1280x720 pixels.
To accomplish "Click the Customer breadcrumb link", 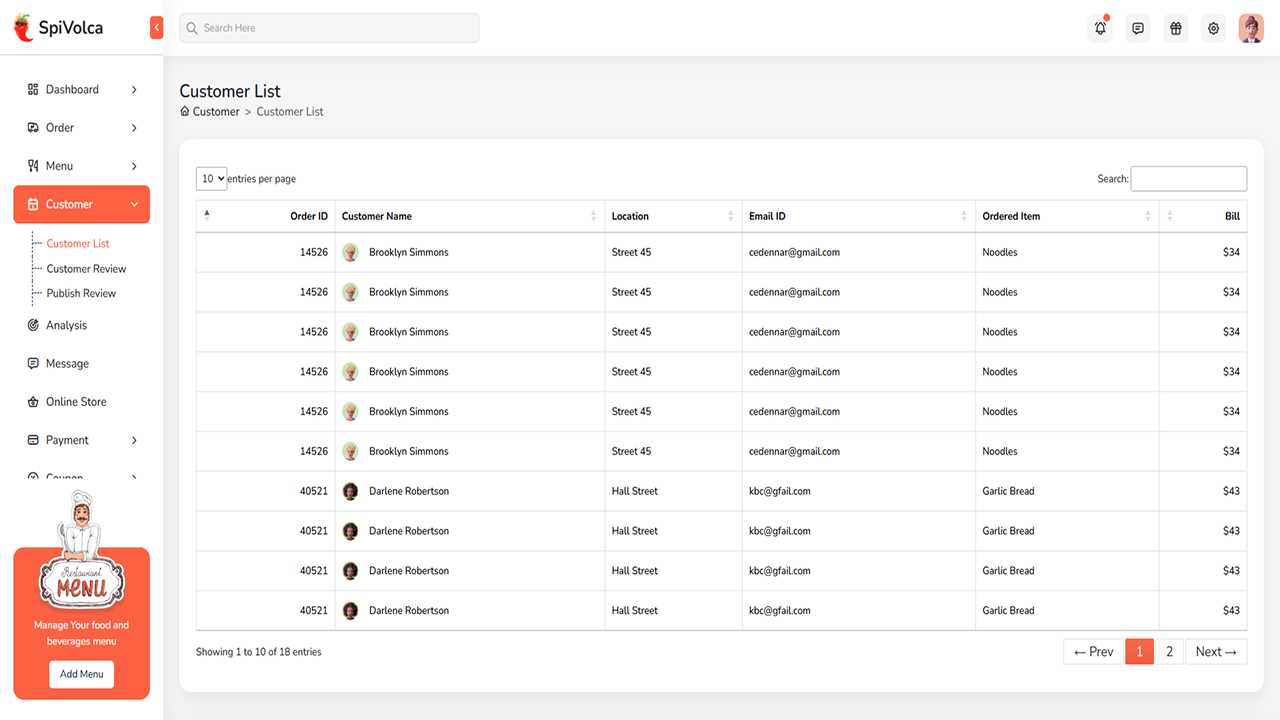I will [216, 111].
